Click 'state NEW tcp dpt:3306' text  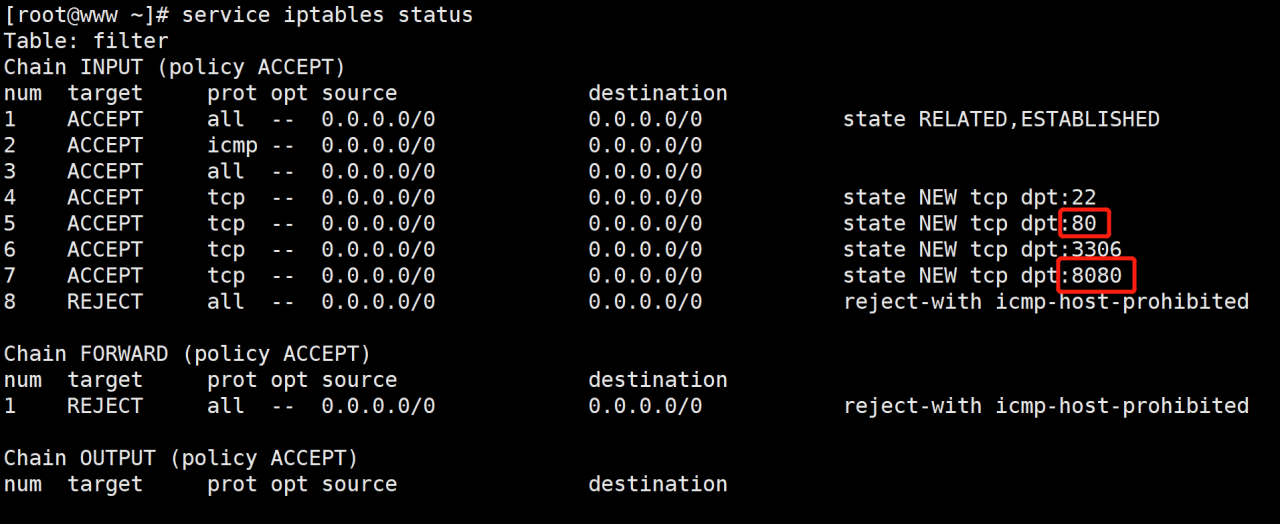[982, 249]
